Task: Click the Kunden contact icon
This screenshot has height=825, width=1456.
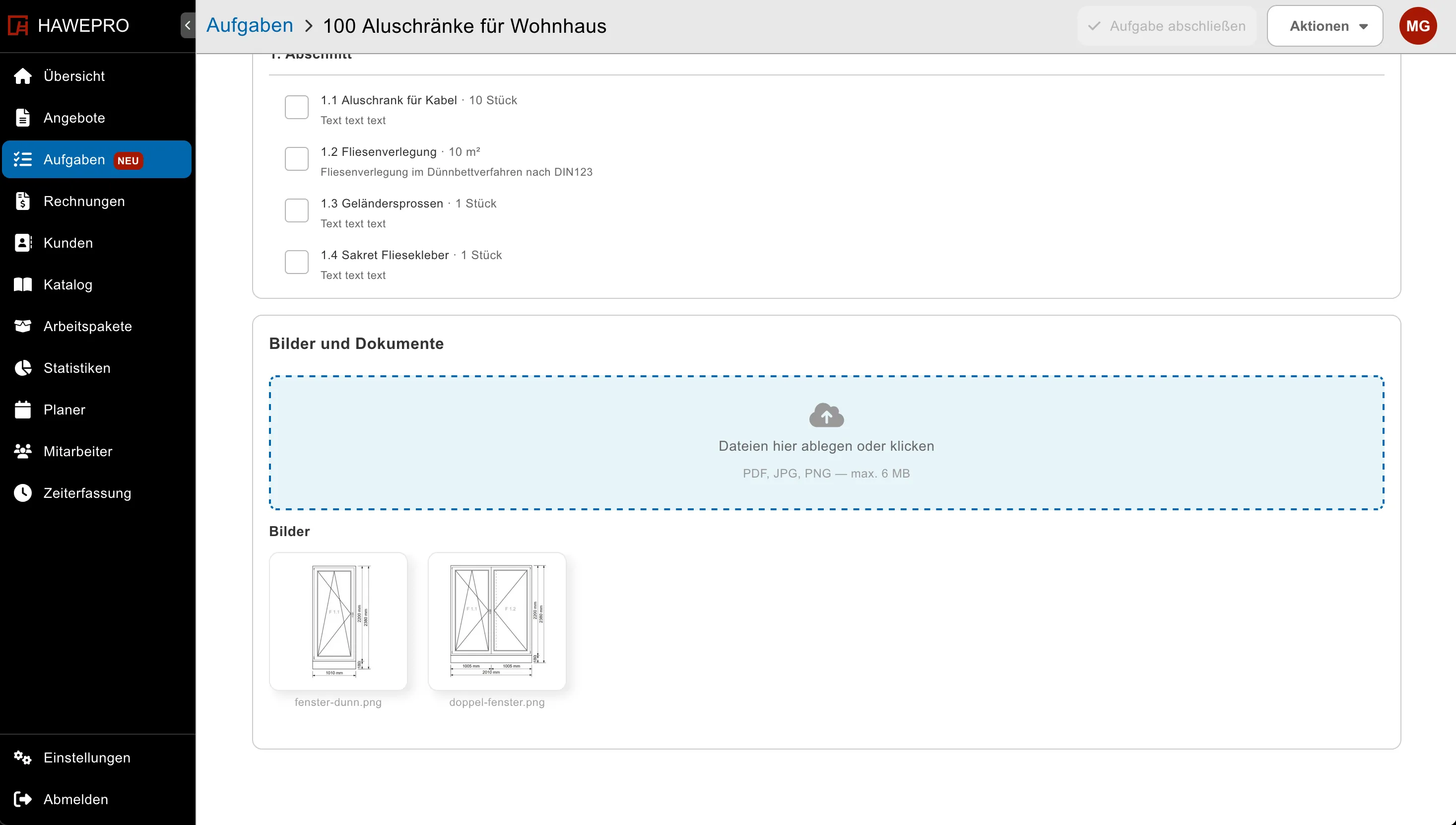Action: 23,243
